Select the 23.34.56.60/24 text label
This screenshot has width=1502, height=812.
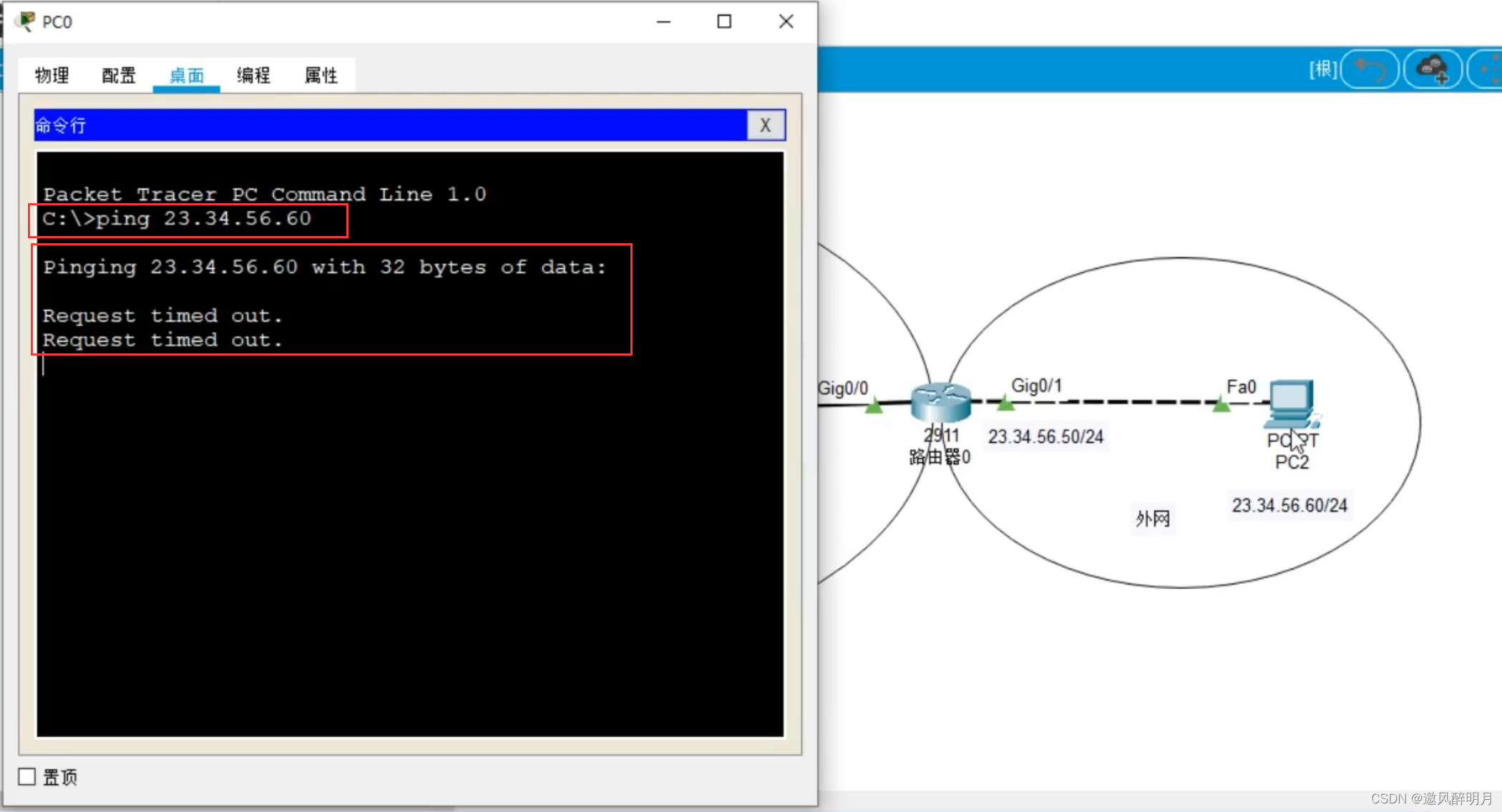(x=1289, y=506)
